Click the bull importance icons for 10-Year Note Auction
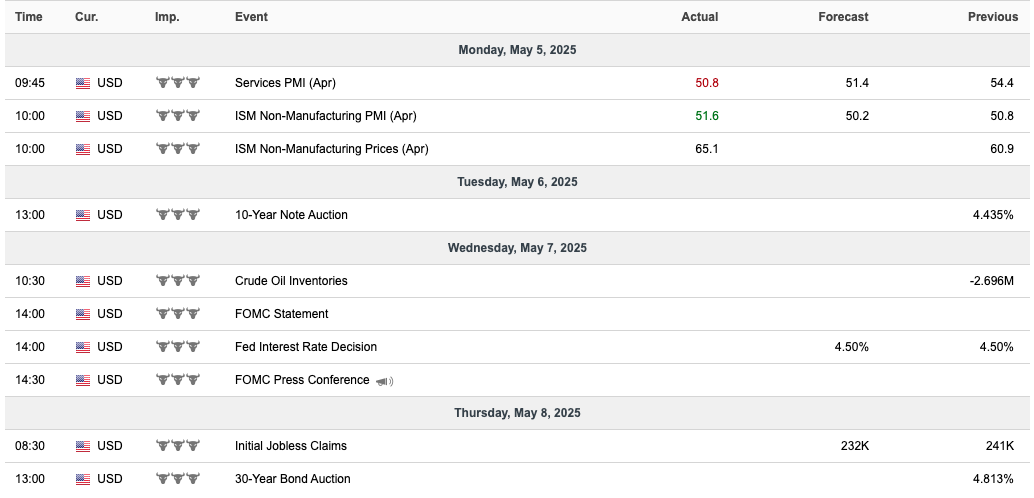1034x498 pixels. [177, 214]
